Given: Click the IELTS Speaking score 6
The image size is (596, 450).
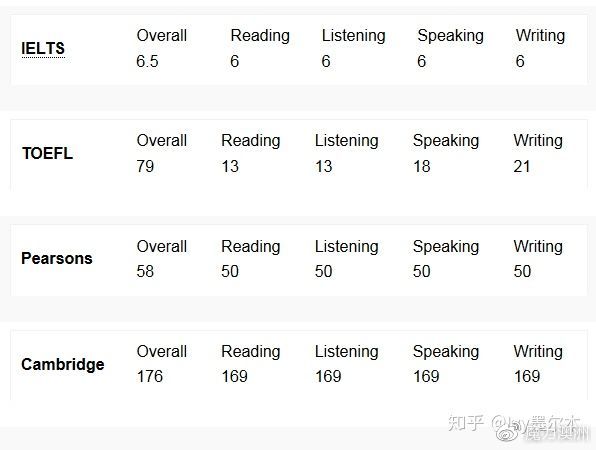Looking at the screenshot, I should click(422, 61).
